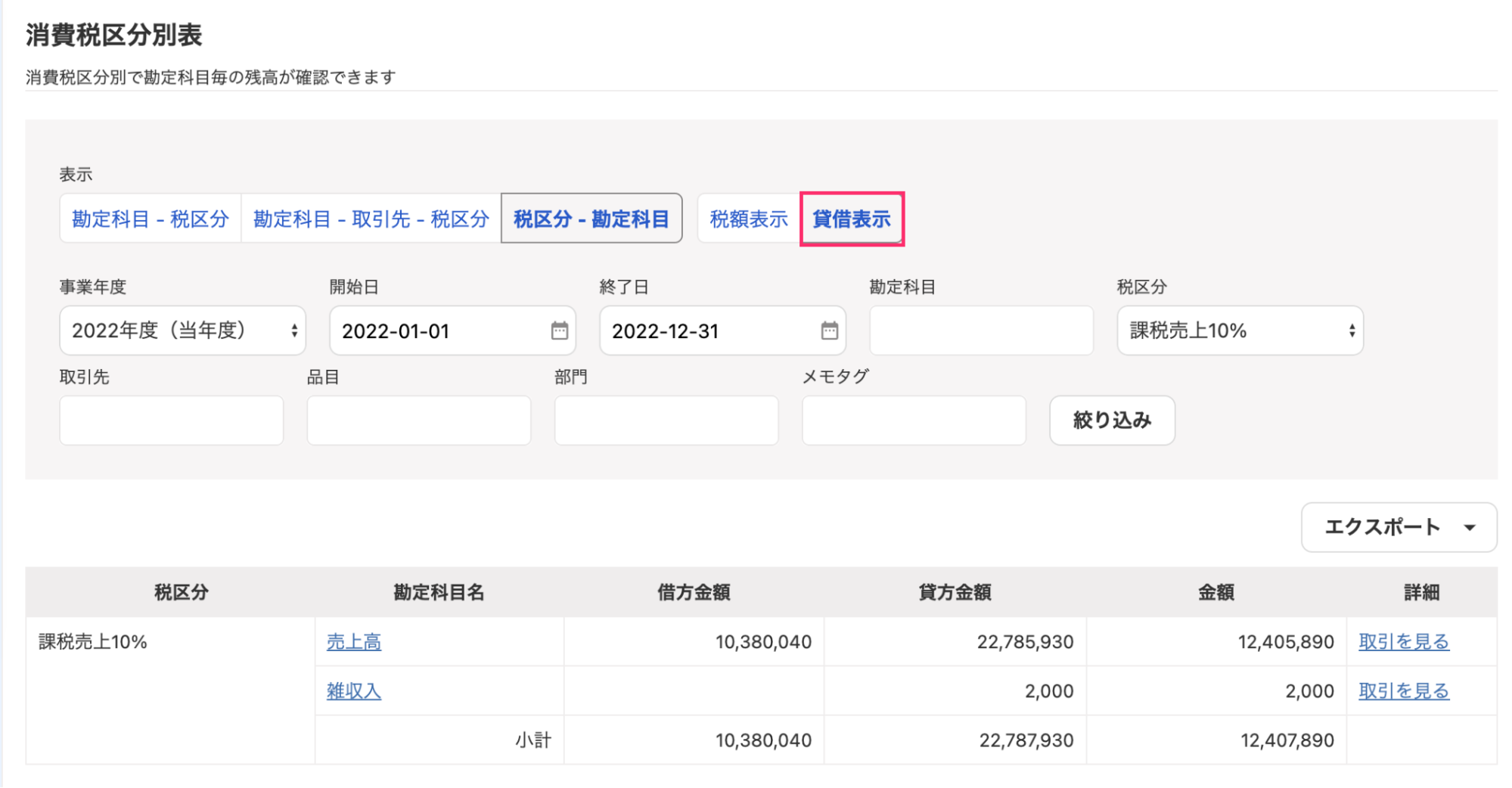Focus the 品目 filter input field
The image size is (1512, 788).
(419, 420)
